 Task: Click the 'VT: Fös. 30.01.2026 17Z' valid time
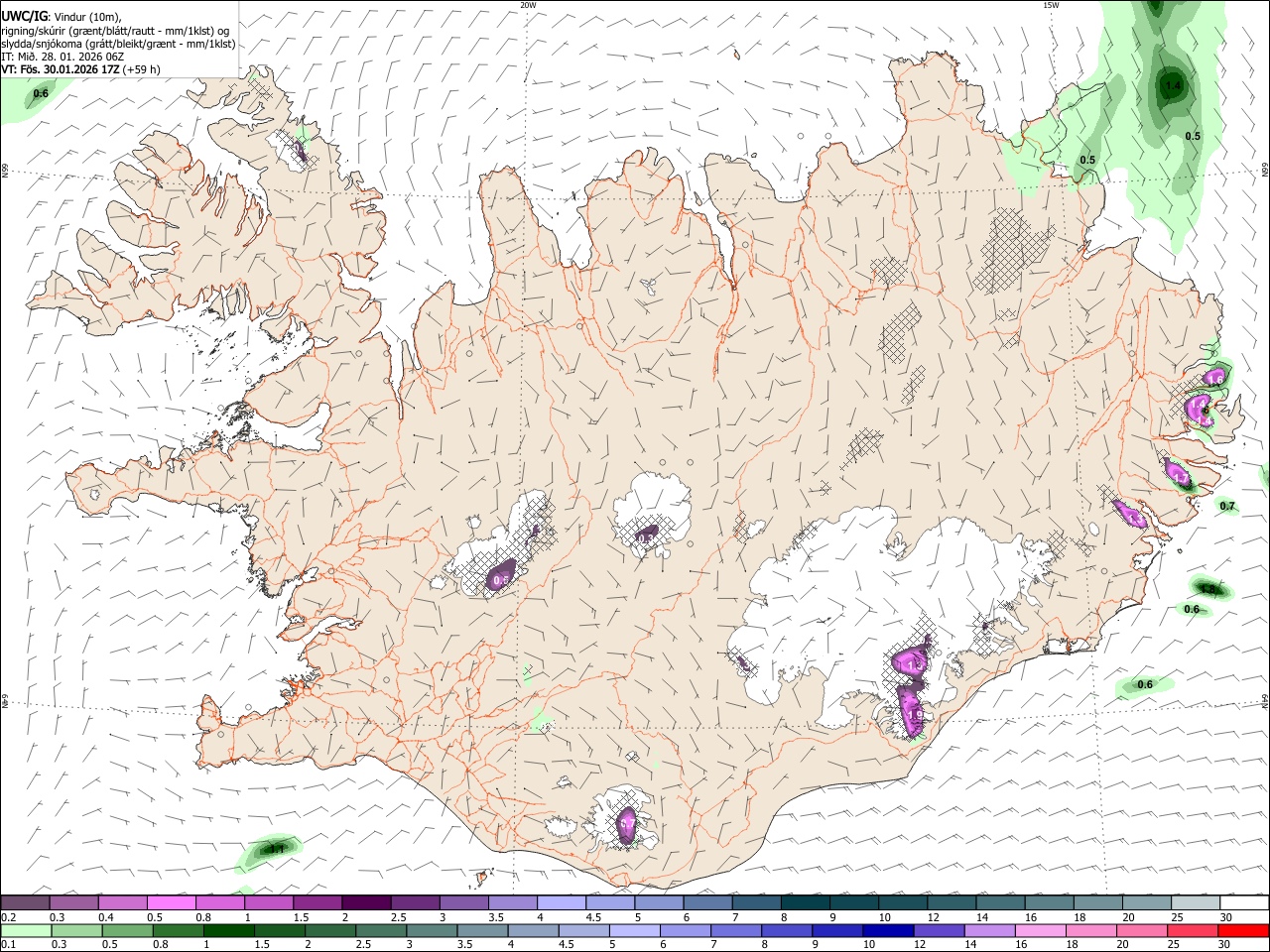61,69
